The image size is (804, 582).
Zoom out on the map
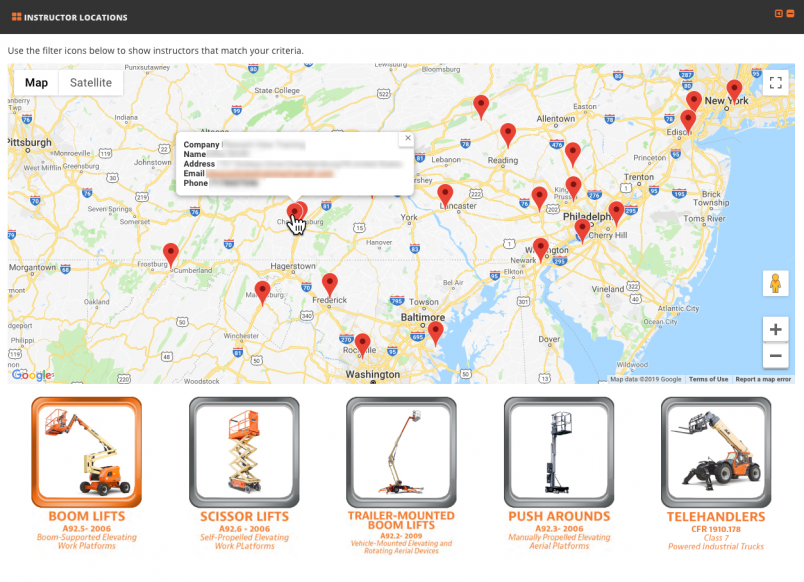click(775, 355)
